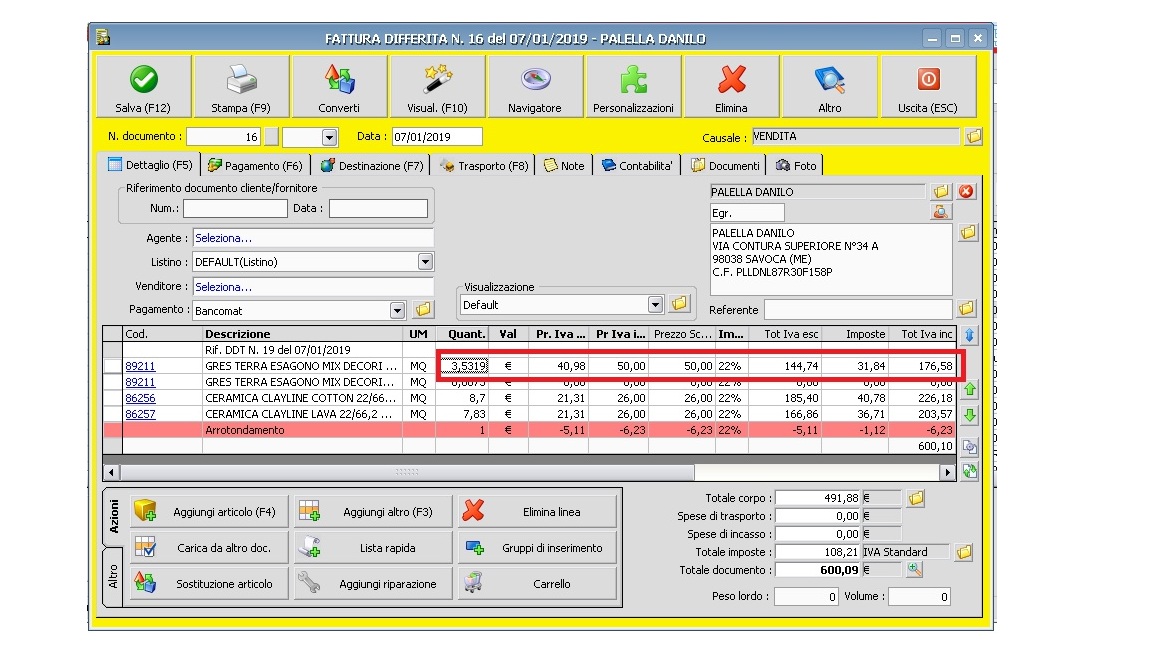Click the Elimina red X button

pyautogui.click(x=731, y=86)
